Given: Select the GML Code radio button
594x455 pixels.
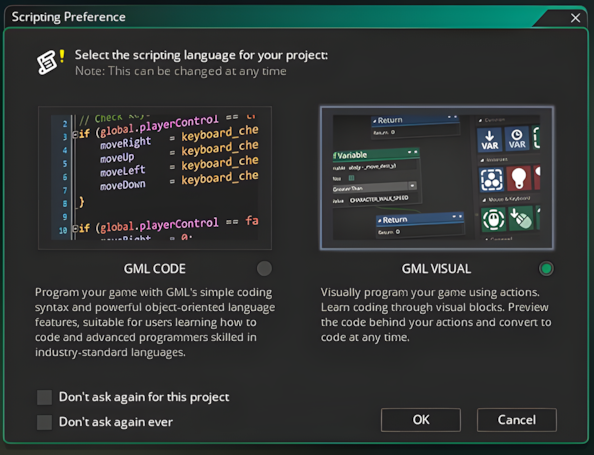Looking at the screenshot, I should (264, 269).
